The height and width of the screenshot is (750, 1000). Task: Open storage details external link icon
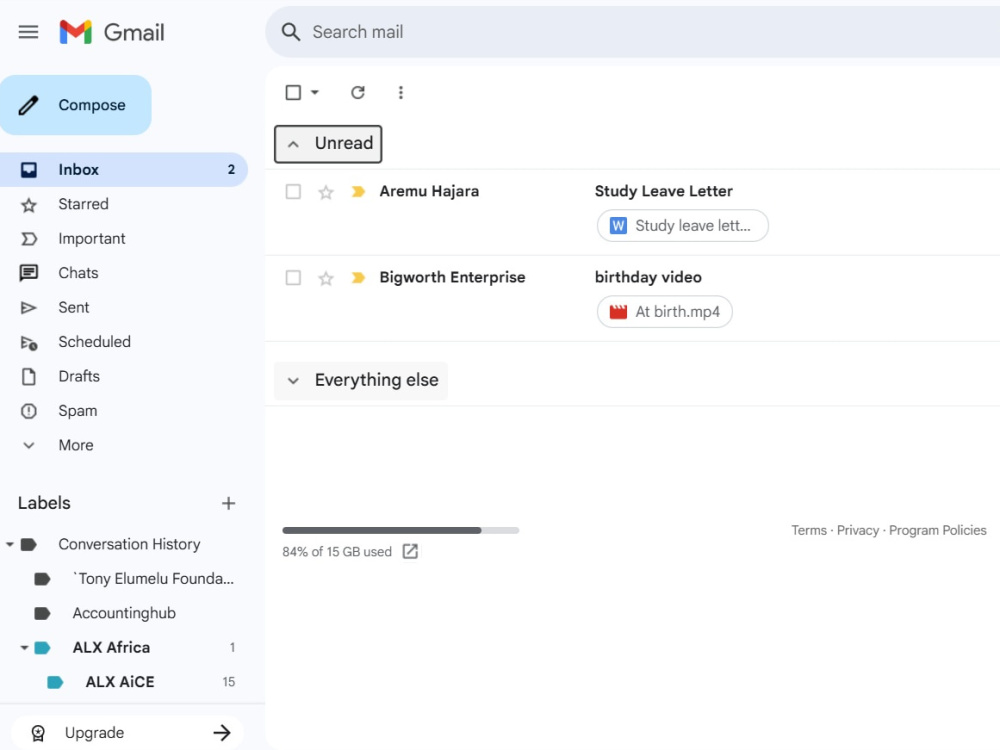point(410,552)
